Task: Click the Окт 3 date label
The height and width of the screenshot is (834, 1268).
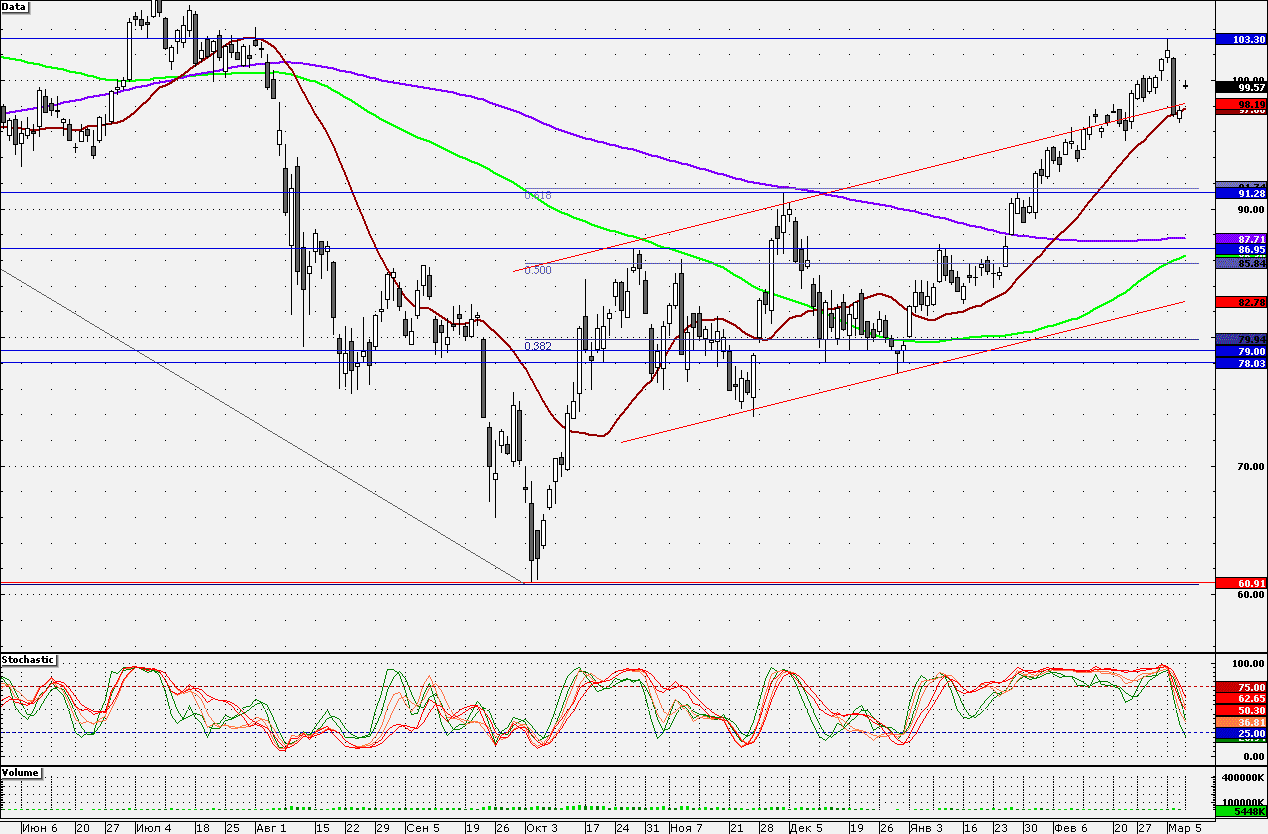Action: pos(542,827)
